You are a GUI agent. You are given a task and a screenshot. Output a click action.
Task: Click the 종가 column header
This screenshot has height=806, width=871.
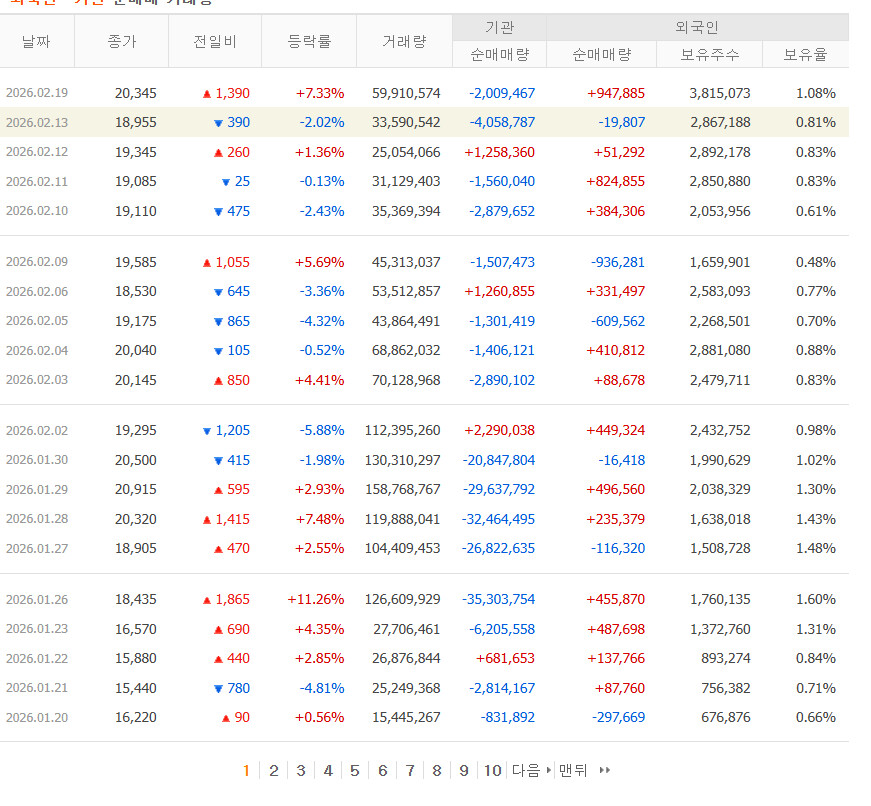(122, 41)
